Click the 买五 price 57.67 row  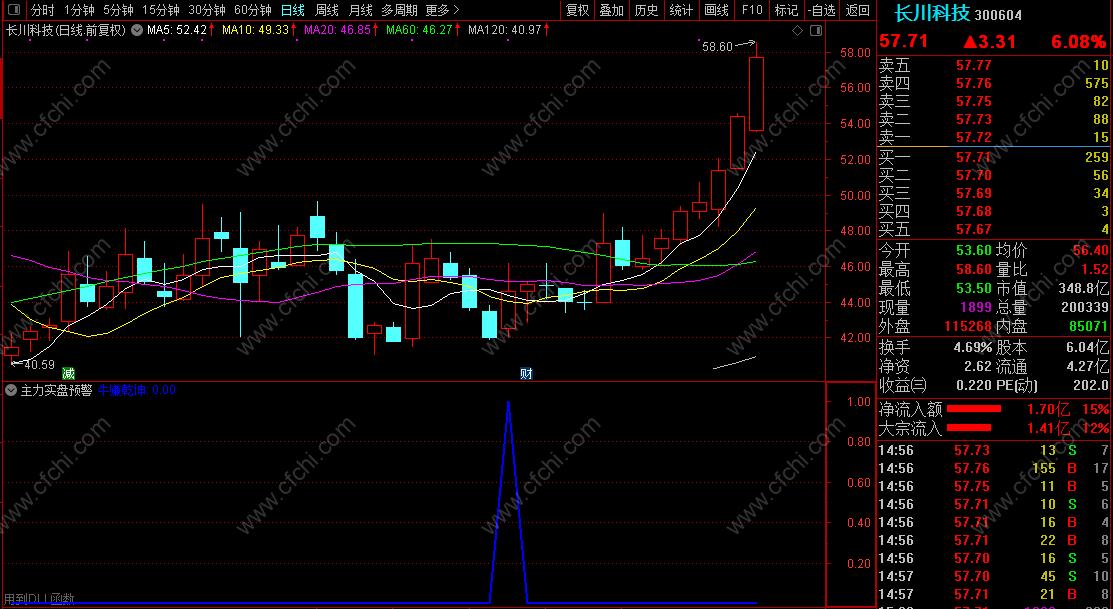point(994,229)
